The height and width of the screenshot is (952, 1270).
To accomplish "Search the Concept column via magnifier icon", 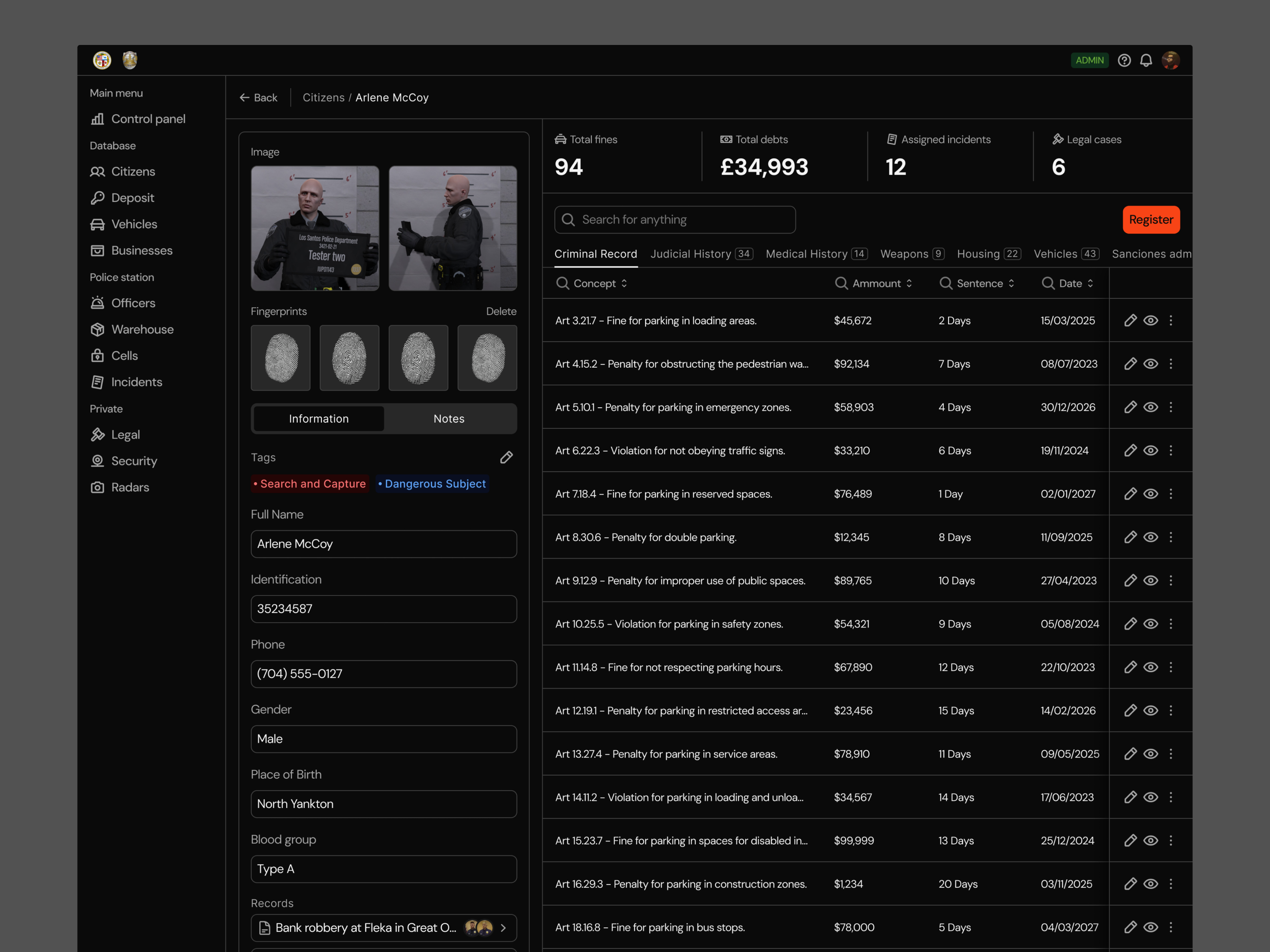I will click(563, 283).
